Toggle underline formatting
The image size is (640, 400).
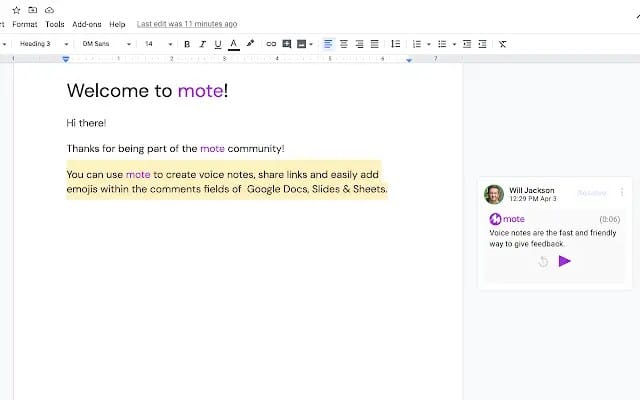coord(217,44)
